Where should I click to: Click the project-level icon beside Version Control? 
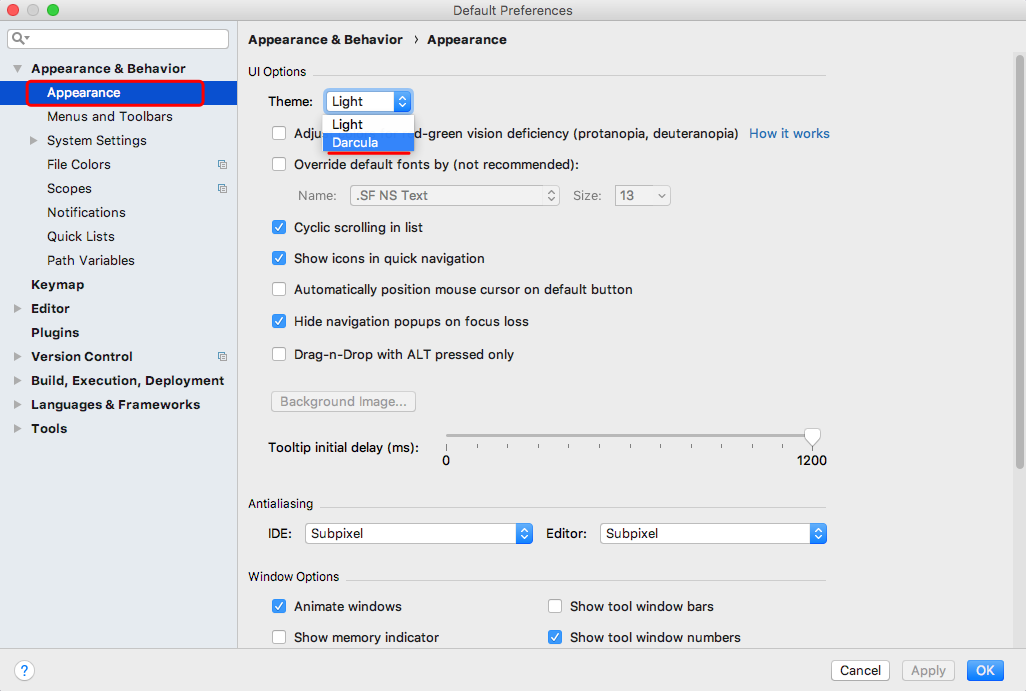click(222, 357)
